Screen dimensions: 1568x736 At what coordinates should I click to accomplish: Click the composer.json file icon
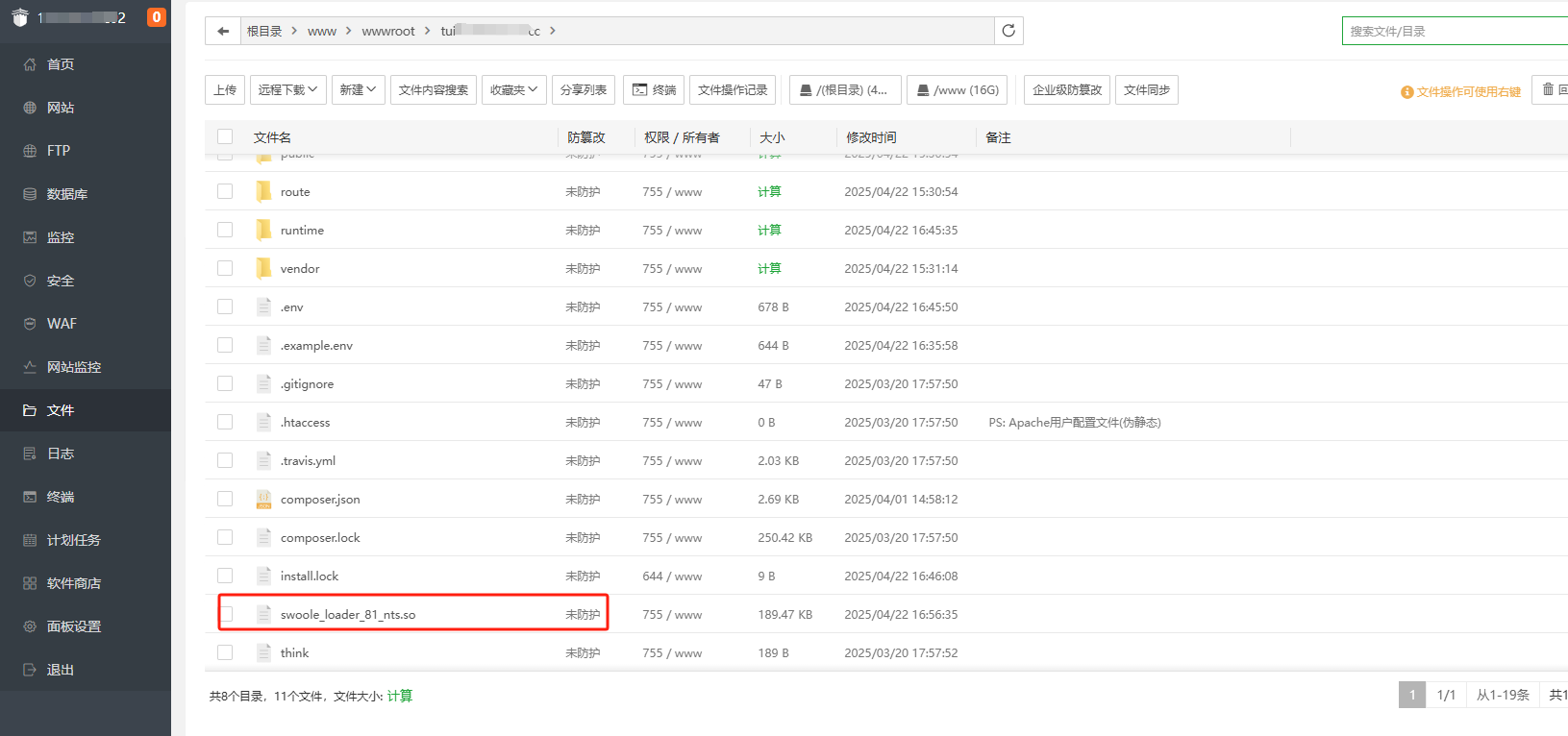pos(263,499)
